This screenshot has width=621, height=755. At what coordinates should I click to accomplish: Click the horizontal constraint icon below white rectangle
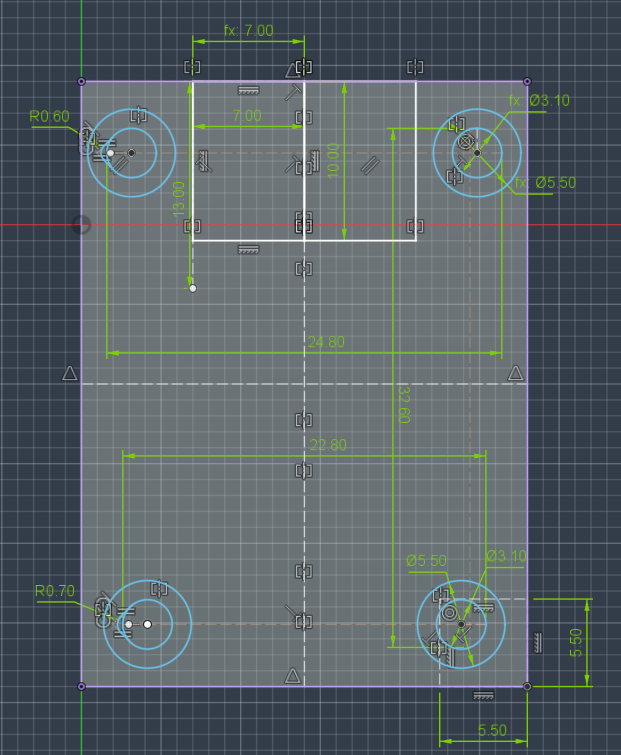(x=248, y=249)
